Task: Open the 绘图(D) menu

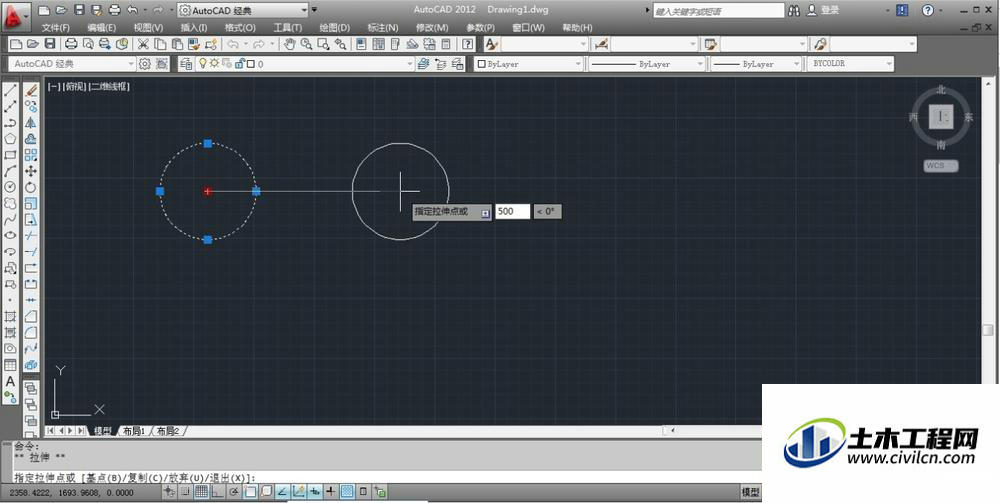Action: click(x=334, y=28)
